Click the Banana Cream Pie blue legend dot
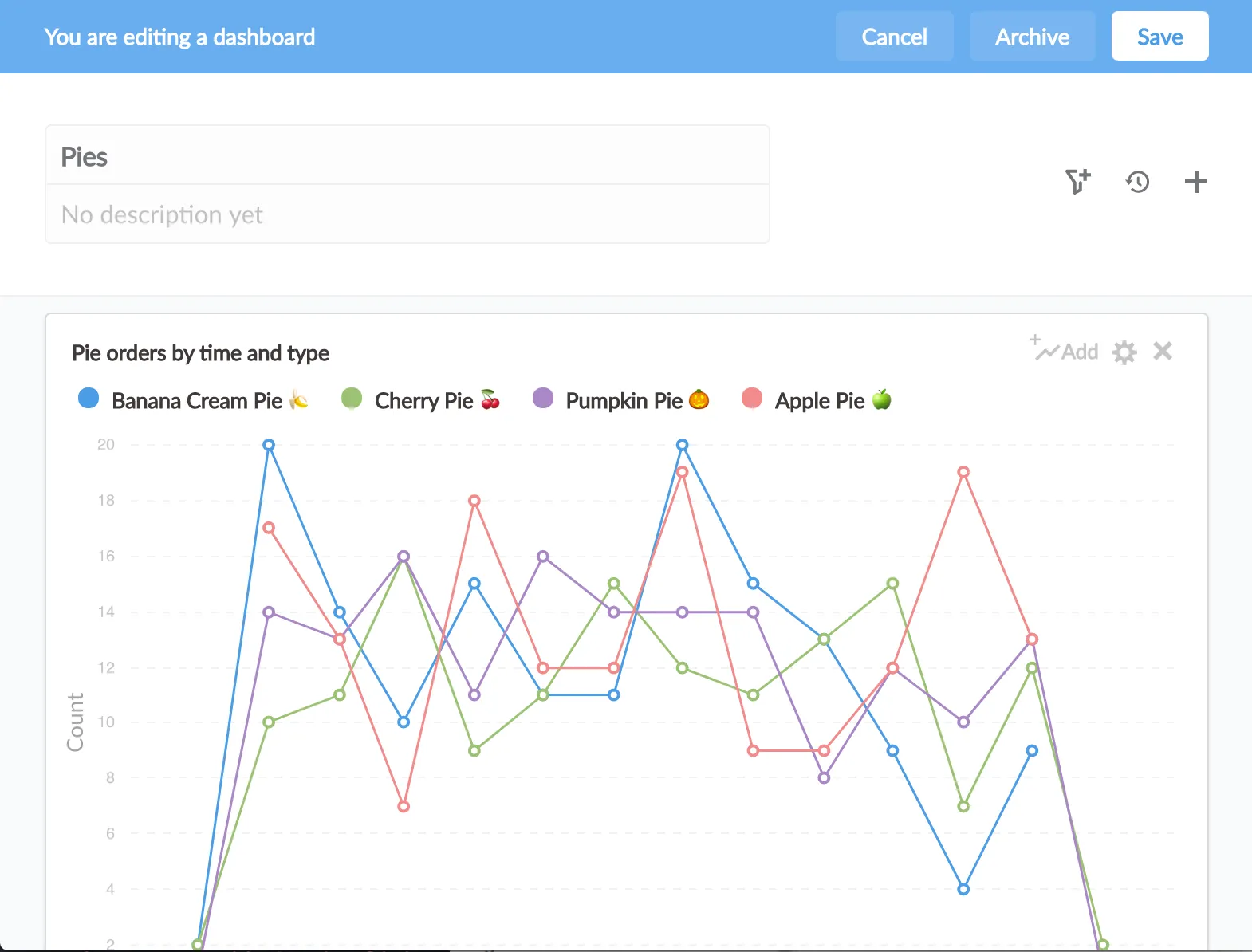 click(x=89, y=398)
